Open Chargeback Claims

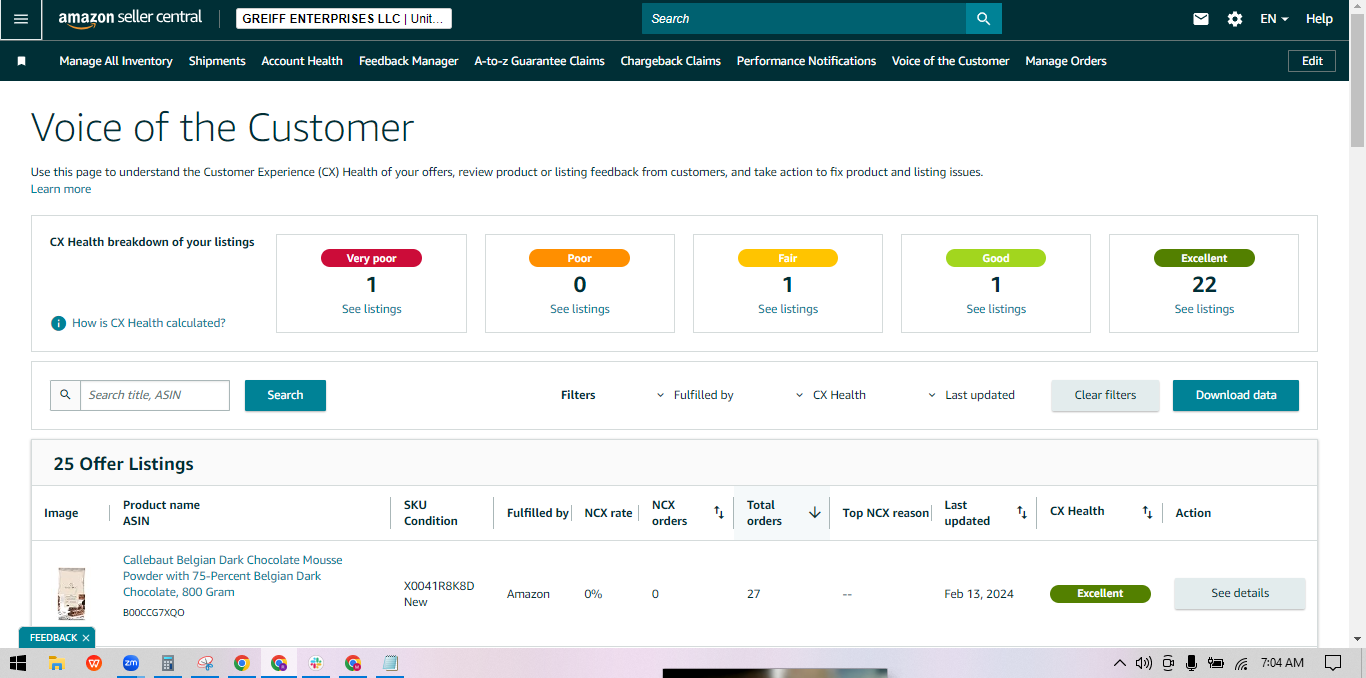click(x=671, y=61)
